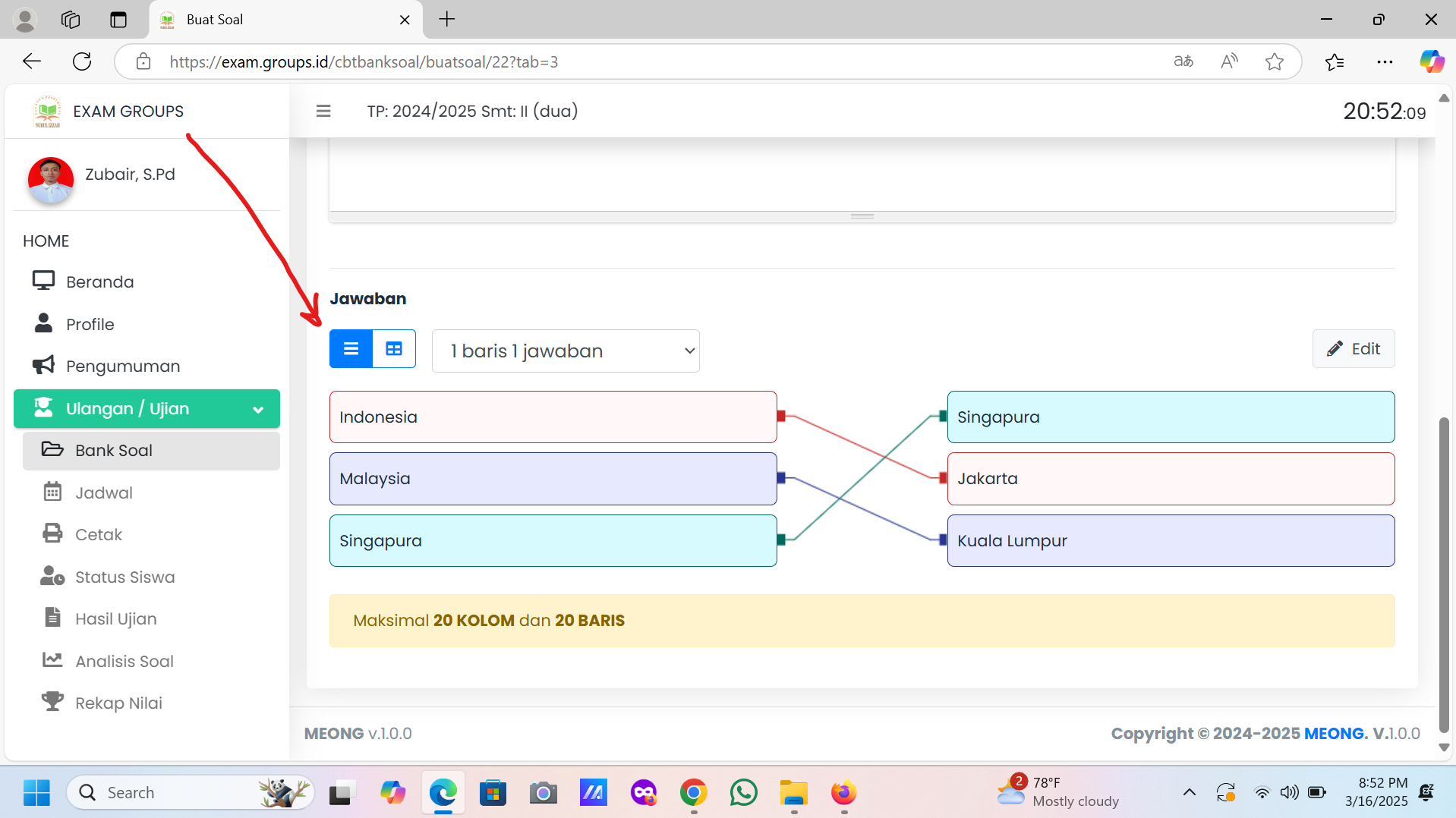Screen dimensions: 1456x818
Task: Refresh the browser page
Action: 82,61
